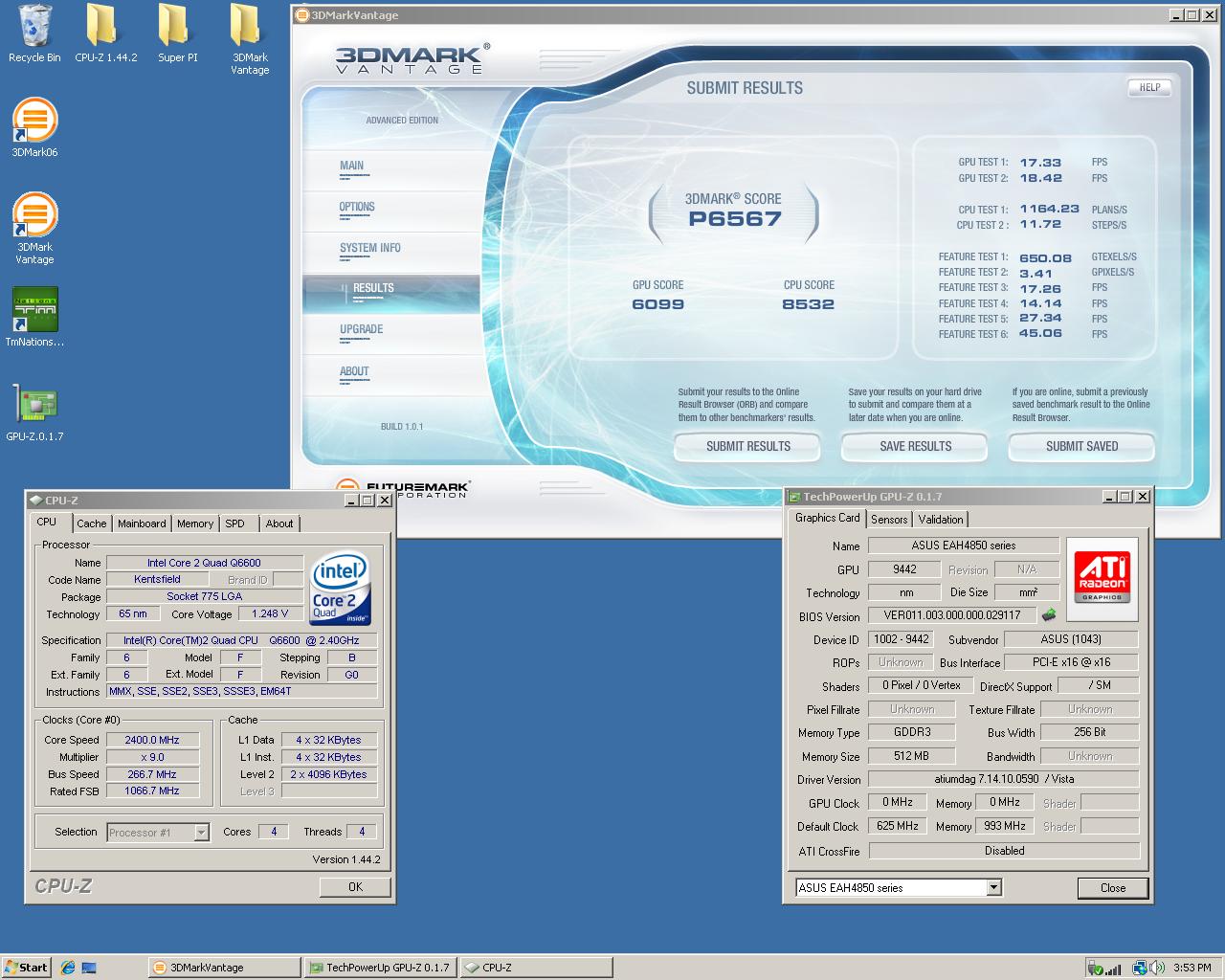Click the Internet Explorer quick launch icon
This screenshot has height=980, width=1225.
pyautogui.click(x=68, y=968)
